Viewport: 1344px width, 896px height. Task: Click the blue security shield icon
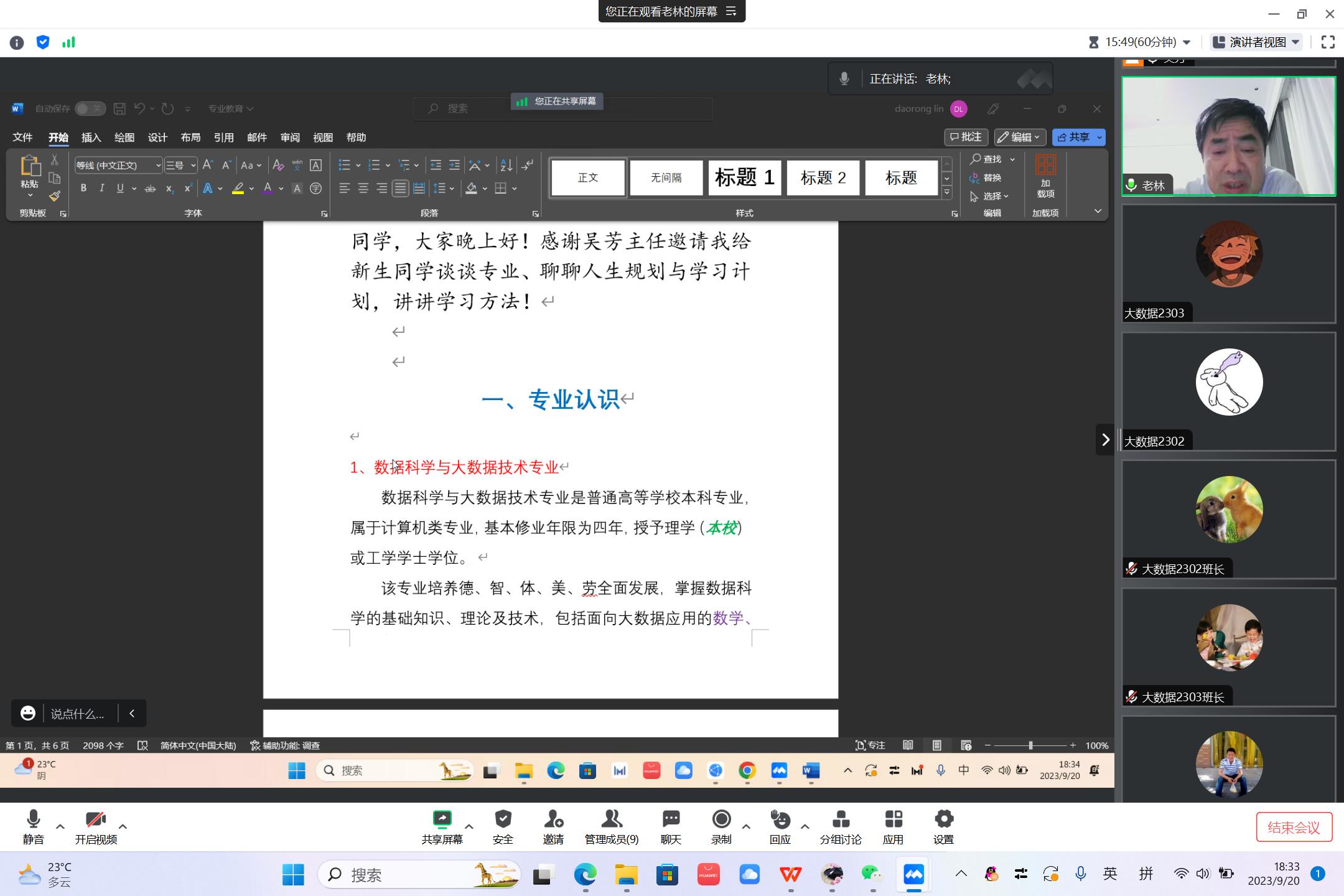click(43, 42)
